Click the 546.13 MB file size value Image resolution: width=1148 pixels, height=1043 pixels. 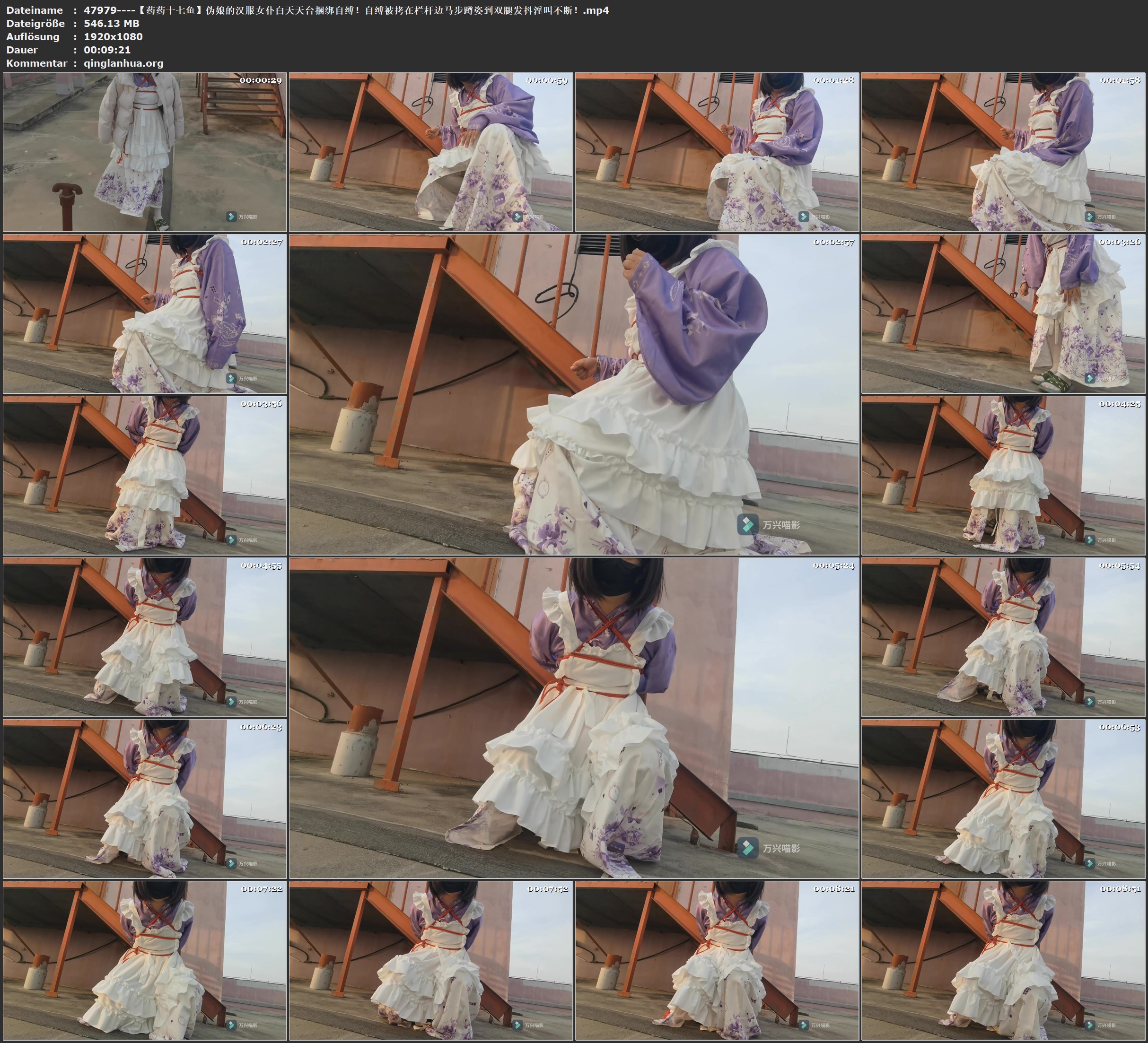pyautogui.click(x=111, y=23)
